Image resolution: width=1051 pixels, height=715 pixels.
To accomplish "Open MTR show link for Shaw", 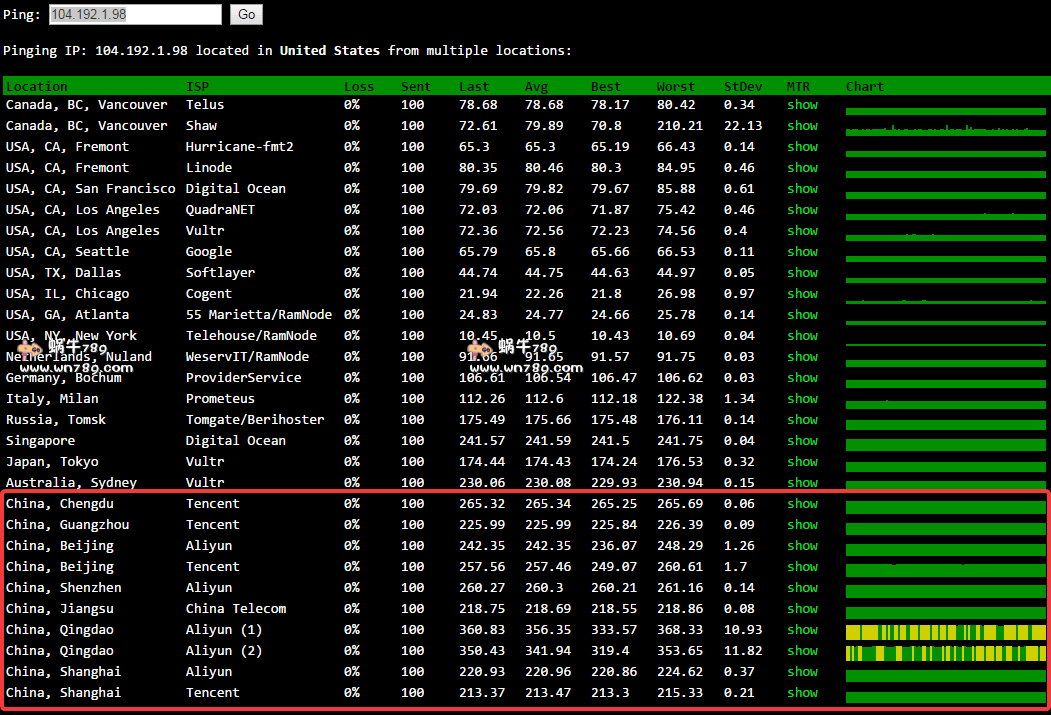I will coord(802,126).
